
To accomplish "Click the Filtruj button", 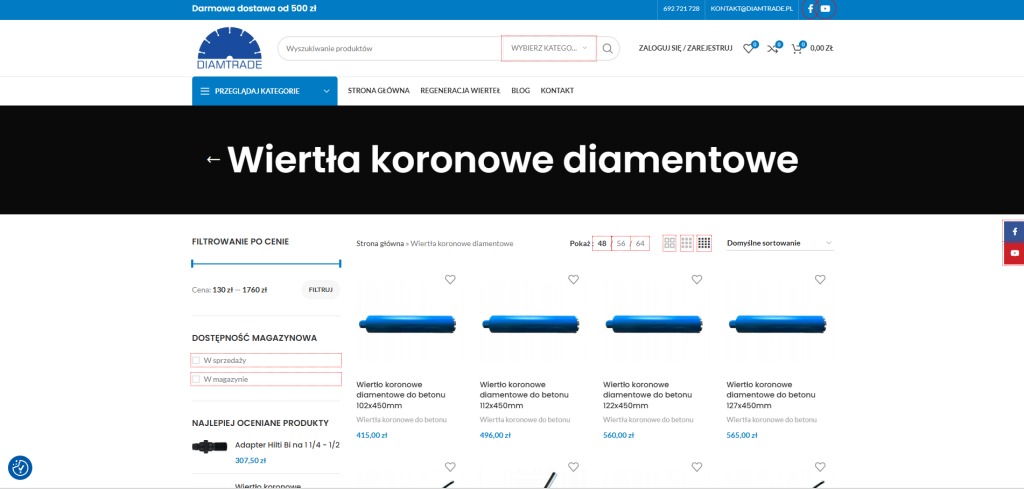I will click(x=321, y=289).
